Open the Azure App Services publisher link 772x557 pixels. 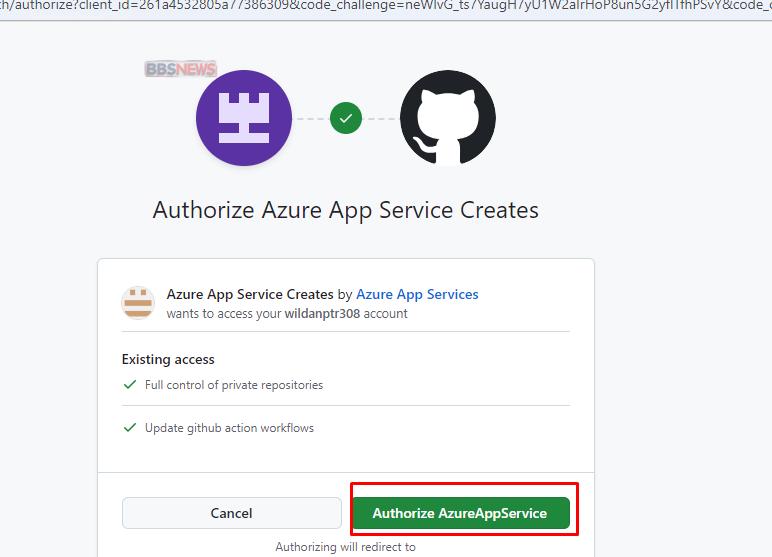pos(417,294)
